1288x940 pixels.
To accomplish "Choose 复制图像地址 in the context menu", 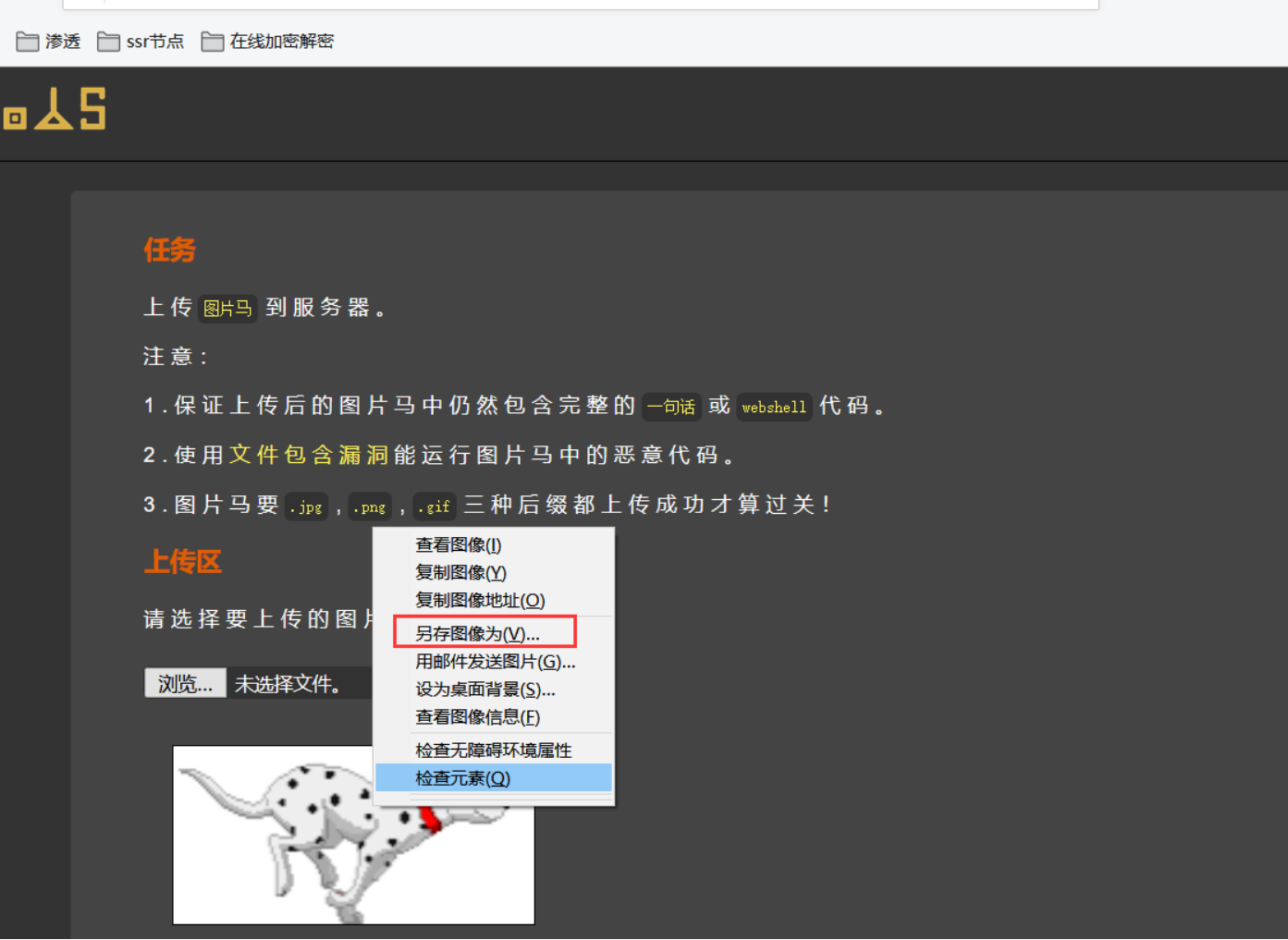I will tap(479, 600).
